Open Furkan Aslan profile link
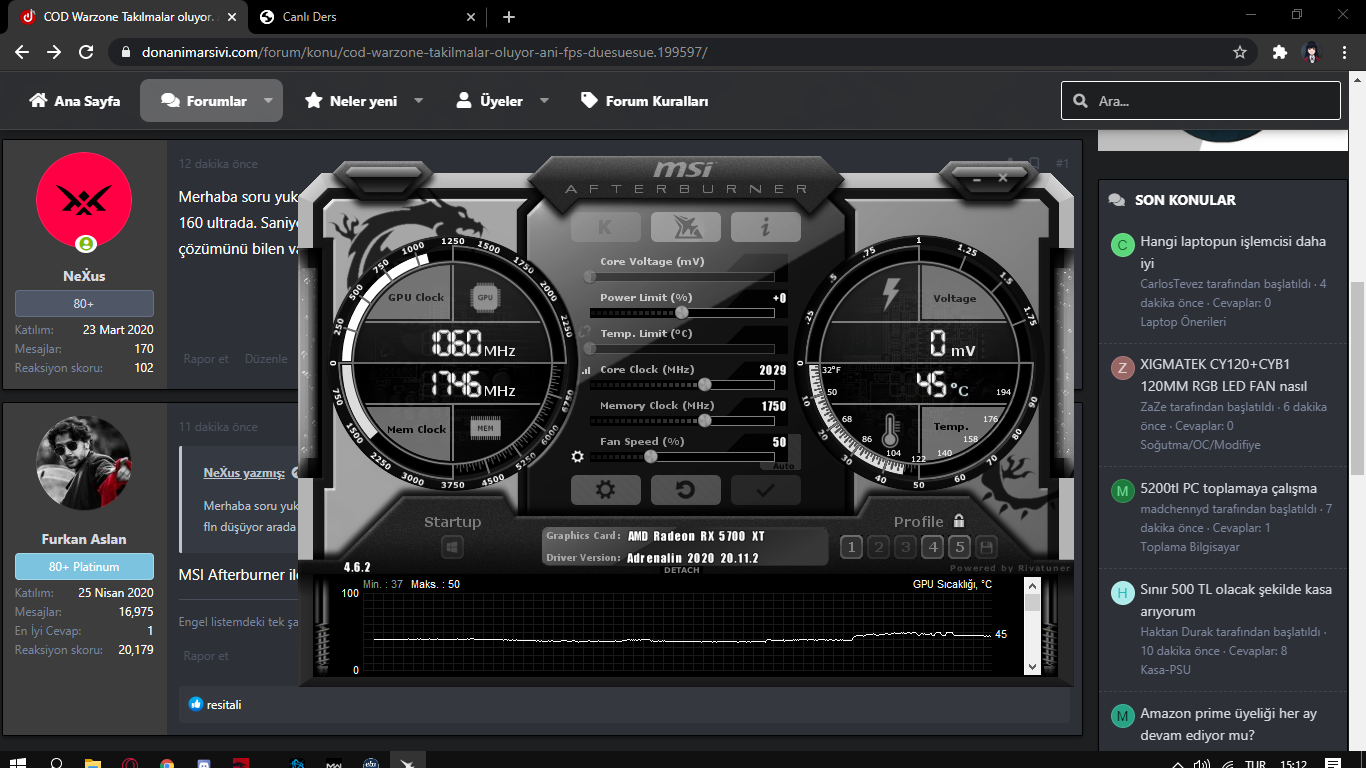This screenshot has width=1366, height=768. [x=84, y=539]
